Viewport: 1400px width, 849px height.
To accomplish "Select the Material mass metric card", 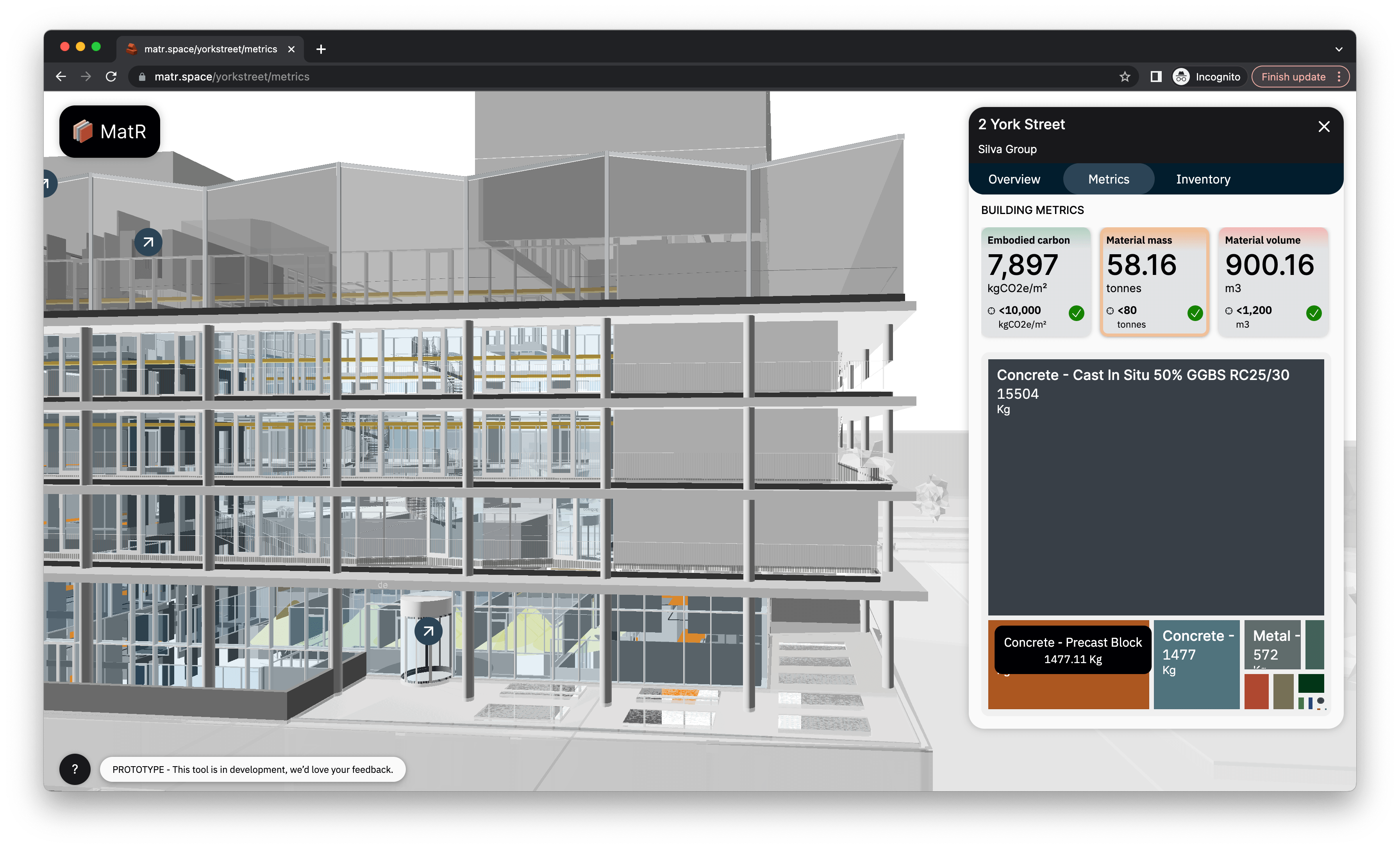I will (1154, 282).
